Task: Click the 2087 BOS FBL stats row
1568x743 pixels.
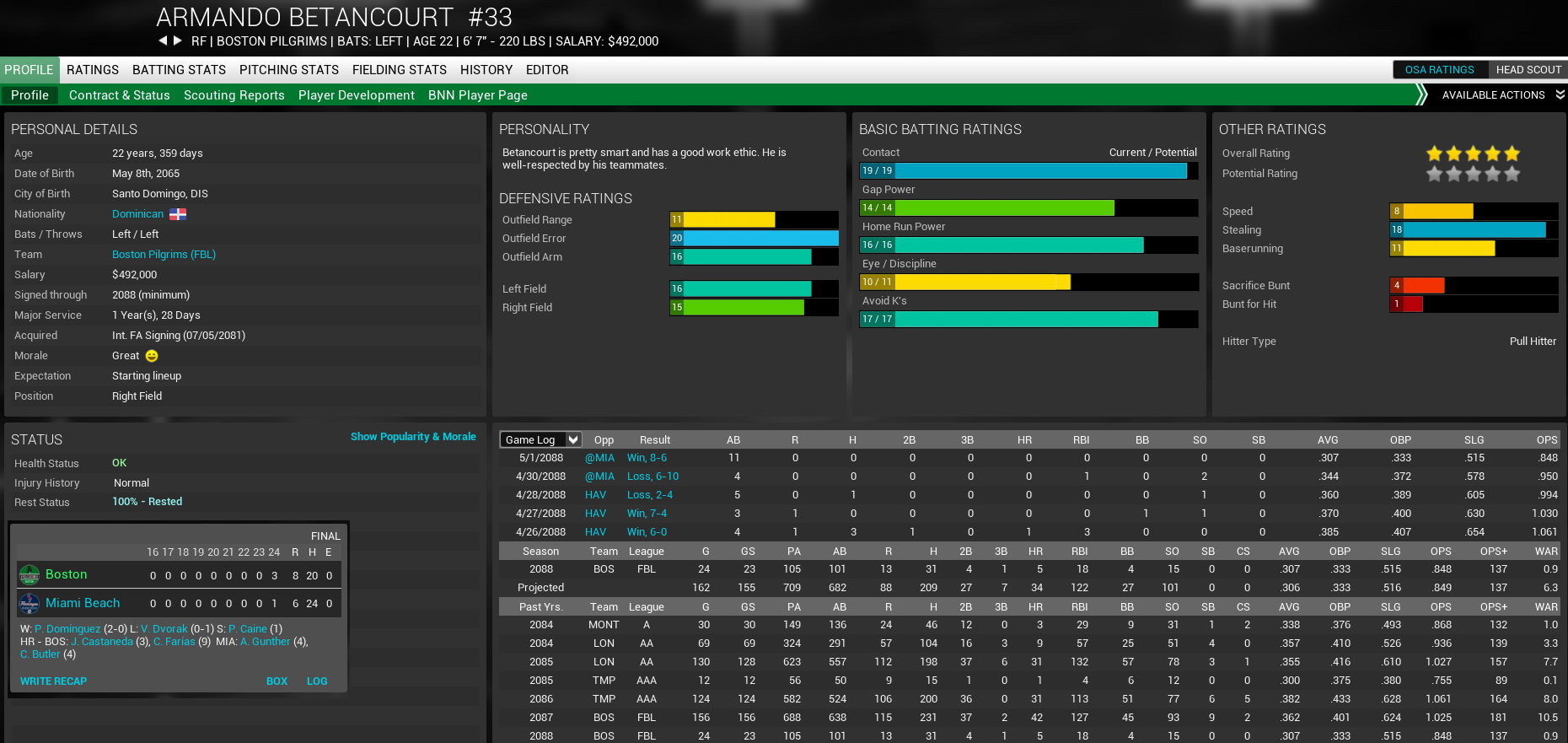Action: (1029, 718)
